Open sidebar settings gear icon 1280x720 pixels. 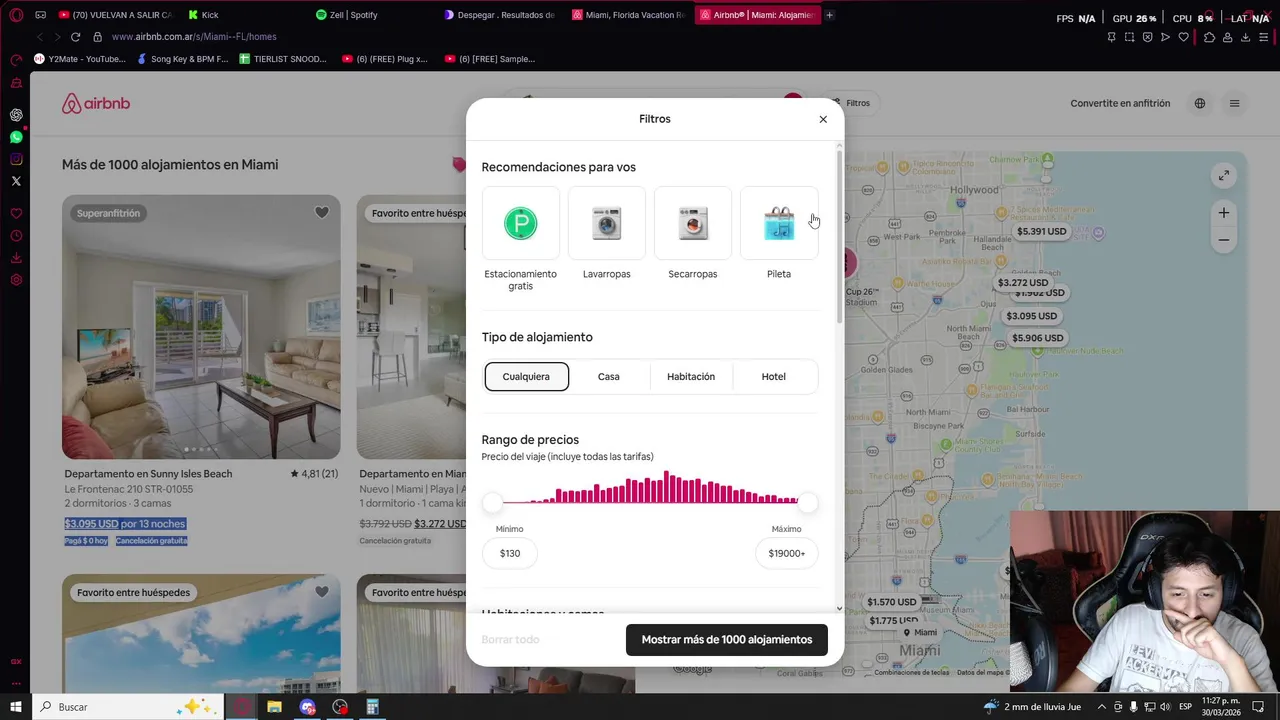click(x=16, y=280)
